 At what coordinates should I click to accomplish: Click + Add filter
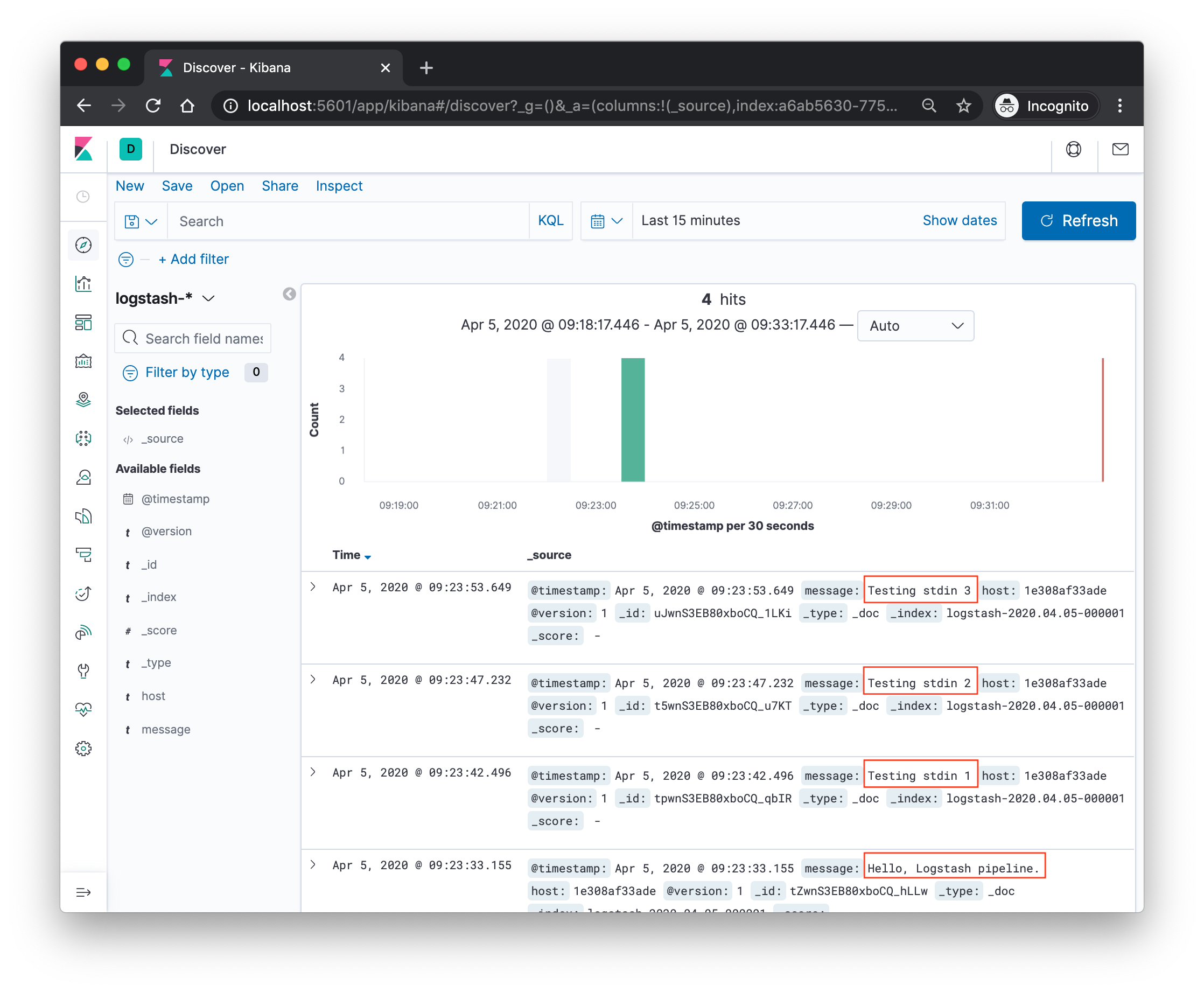click(193, 260)
